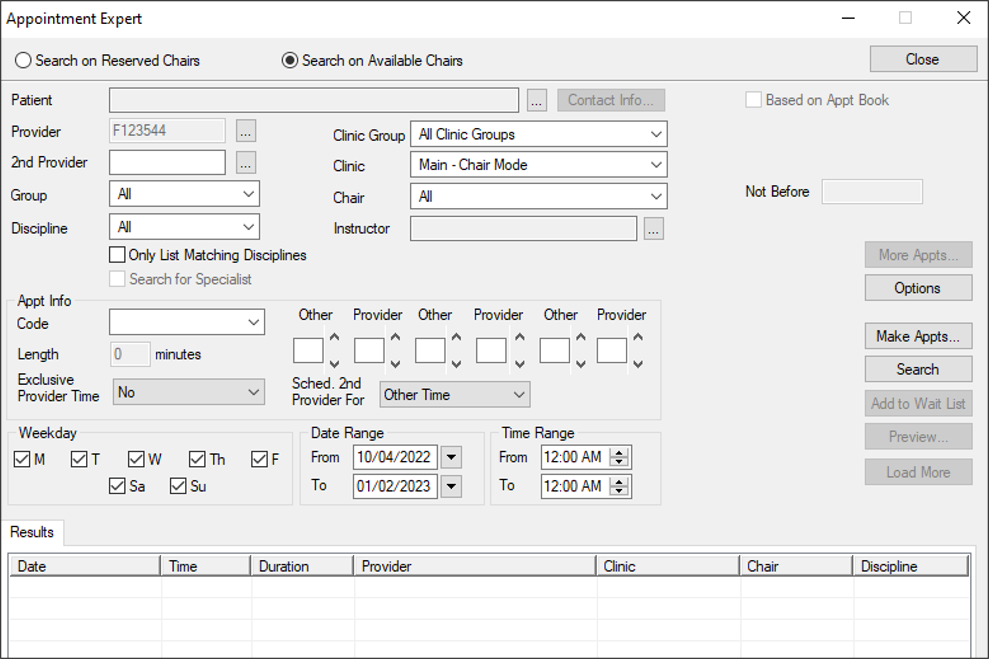Expand the Discipline dropdown

click(184, 227)
